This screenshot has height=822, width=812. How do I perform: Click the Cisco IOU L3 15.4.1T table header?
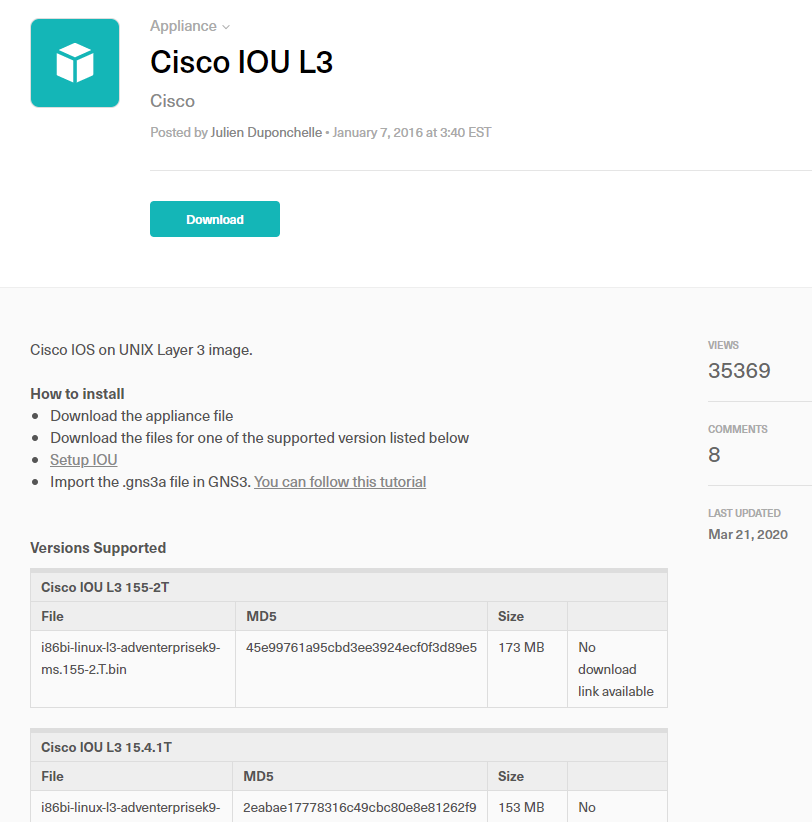coord(349,747)
